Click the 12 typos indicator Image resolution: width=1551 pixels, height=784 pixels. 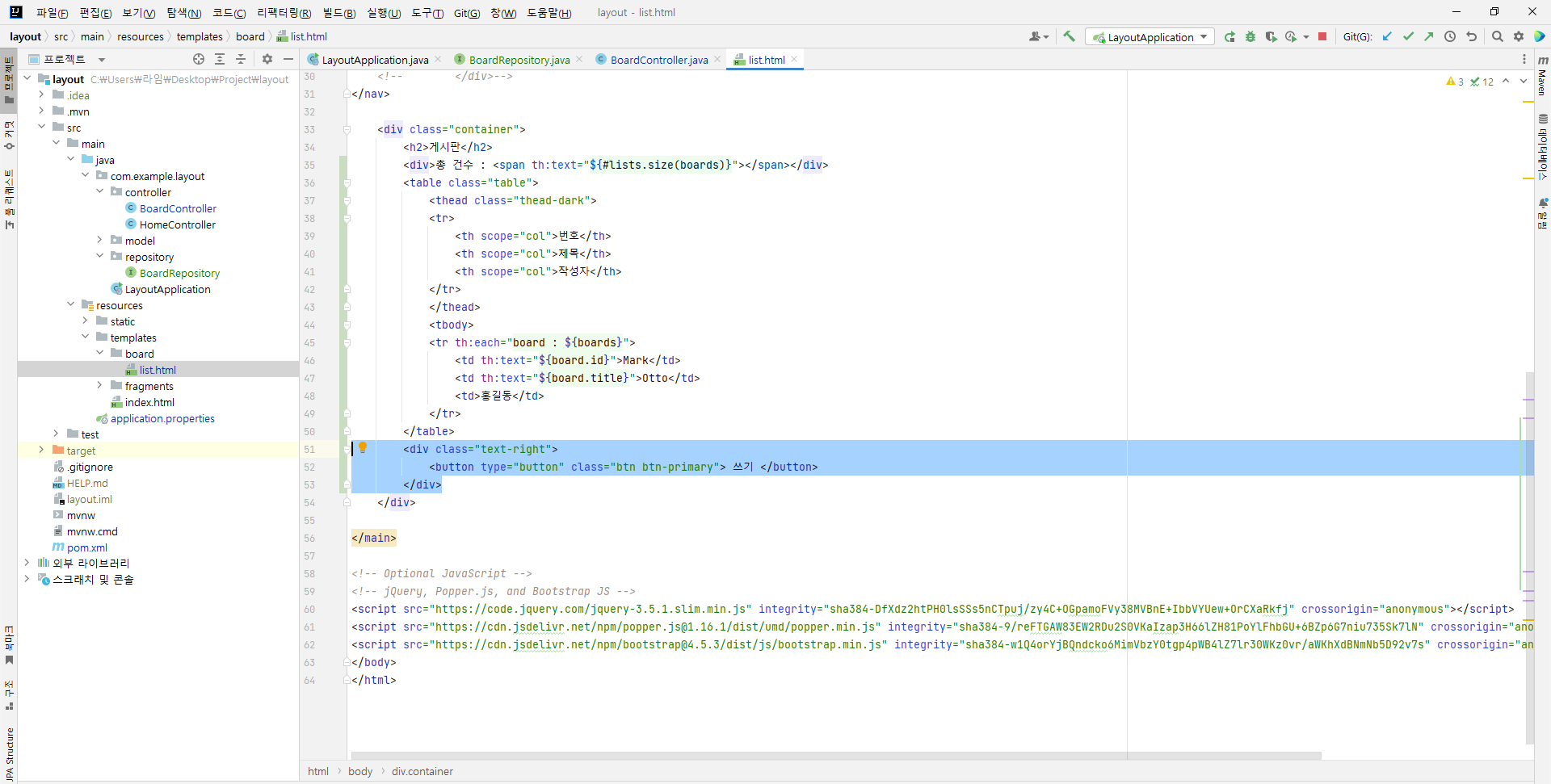1482,82
